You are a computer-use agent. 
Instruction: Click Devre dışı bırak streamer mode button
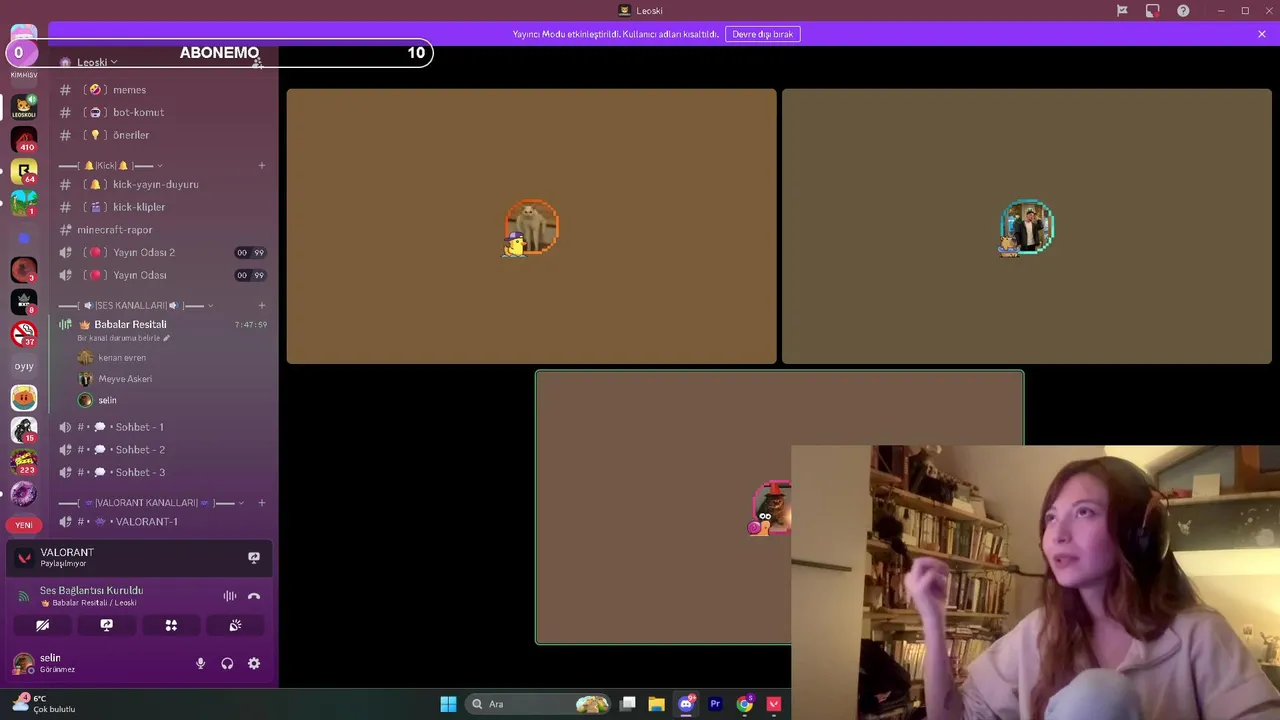pyautogui.click(x=763, y=34)
